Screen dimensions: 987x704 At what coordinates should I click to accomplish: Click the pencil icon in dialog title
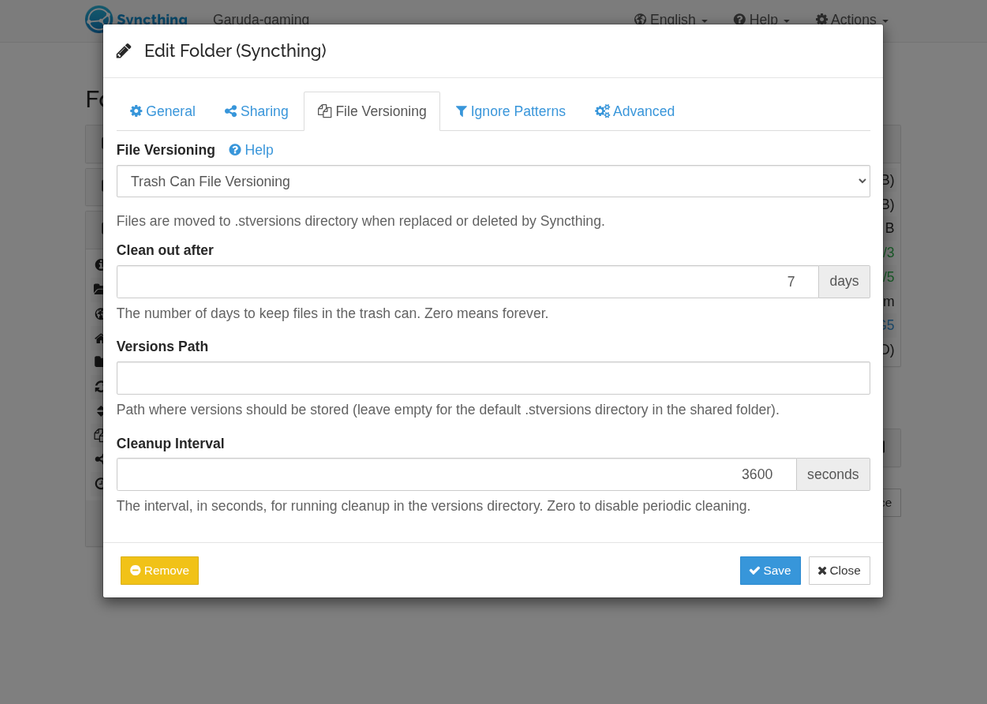pyautogui.click(x=124, y=51)
